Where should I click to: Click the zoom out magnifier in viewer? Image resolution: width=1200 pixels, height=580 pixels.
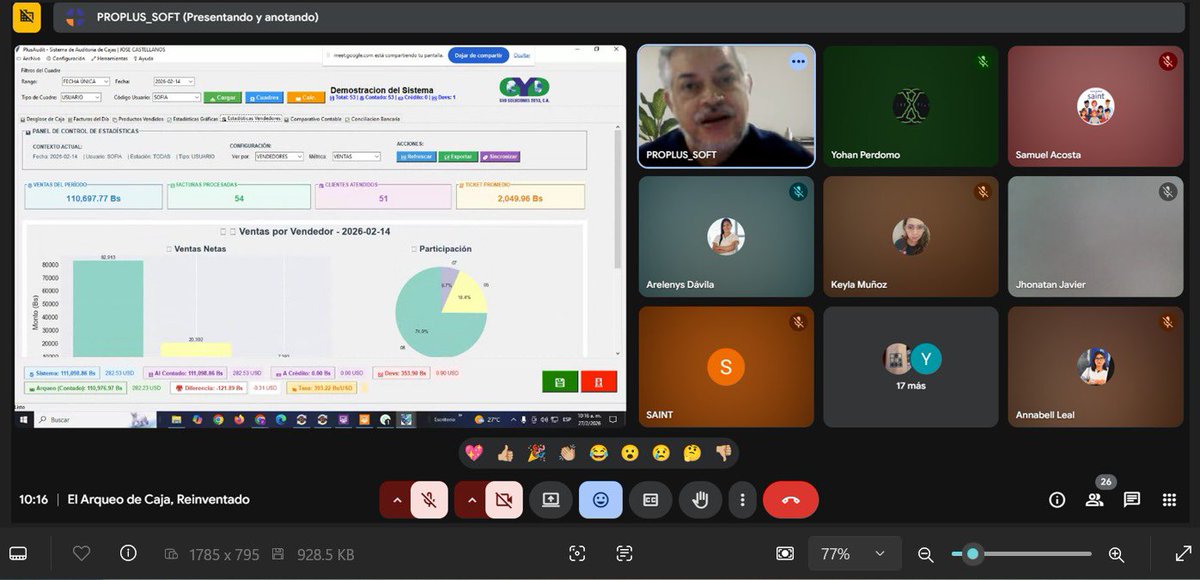tap(926, 554)
